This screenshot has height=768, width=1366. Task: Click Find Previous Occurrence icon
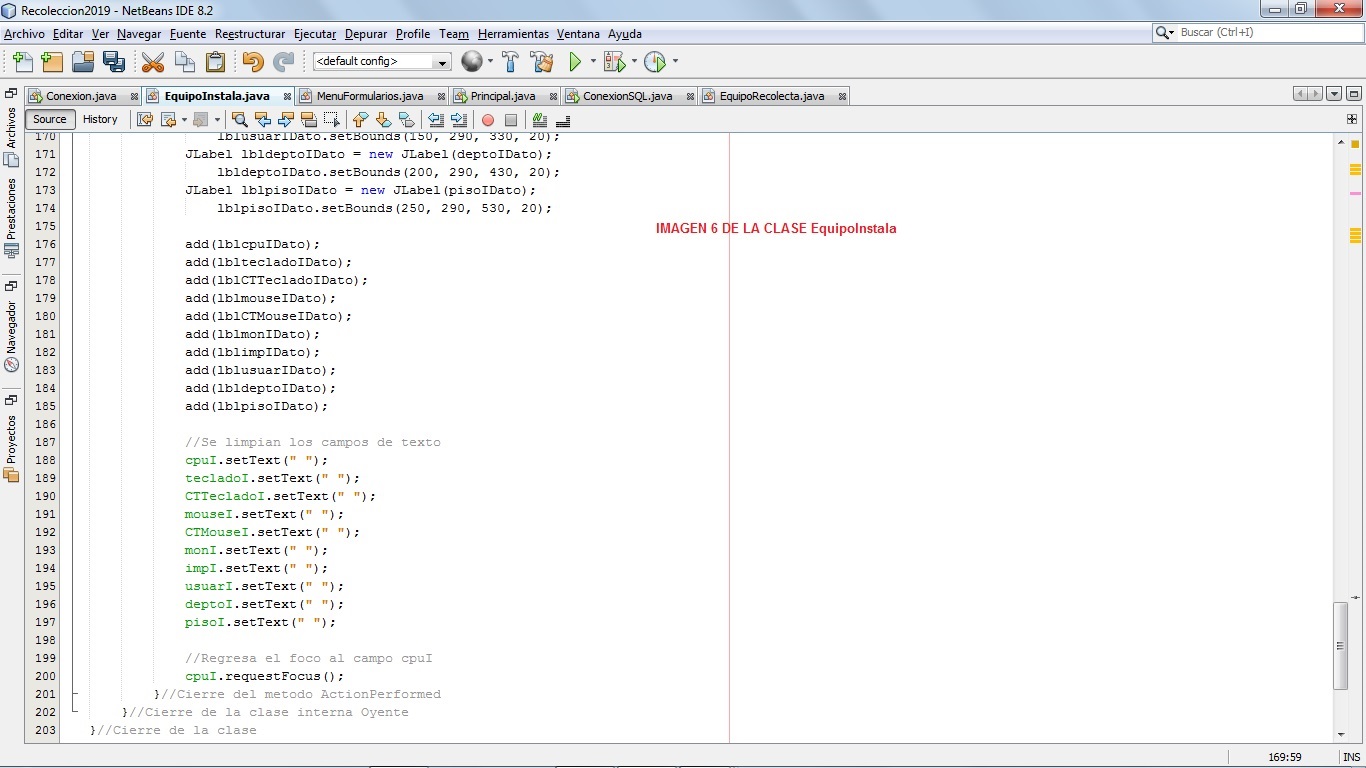(263, 120)
